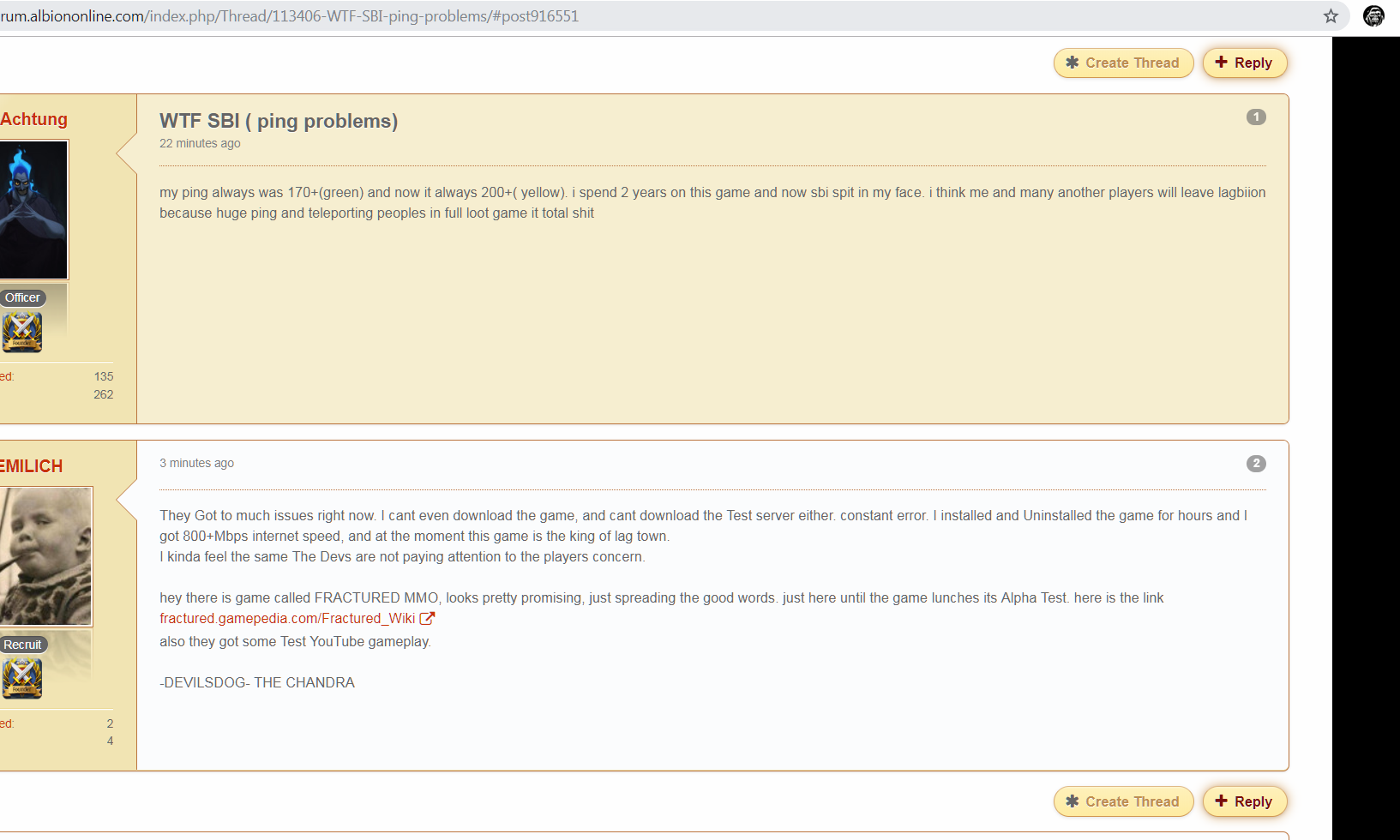Open the fractured.gamepedia.com wiki link
Image resolution: width=1400 pixels, height=840 pixels.
point(286,618)
